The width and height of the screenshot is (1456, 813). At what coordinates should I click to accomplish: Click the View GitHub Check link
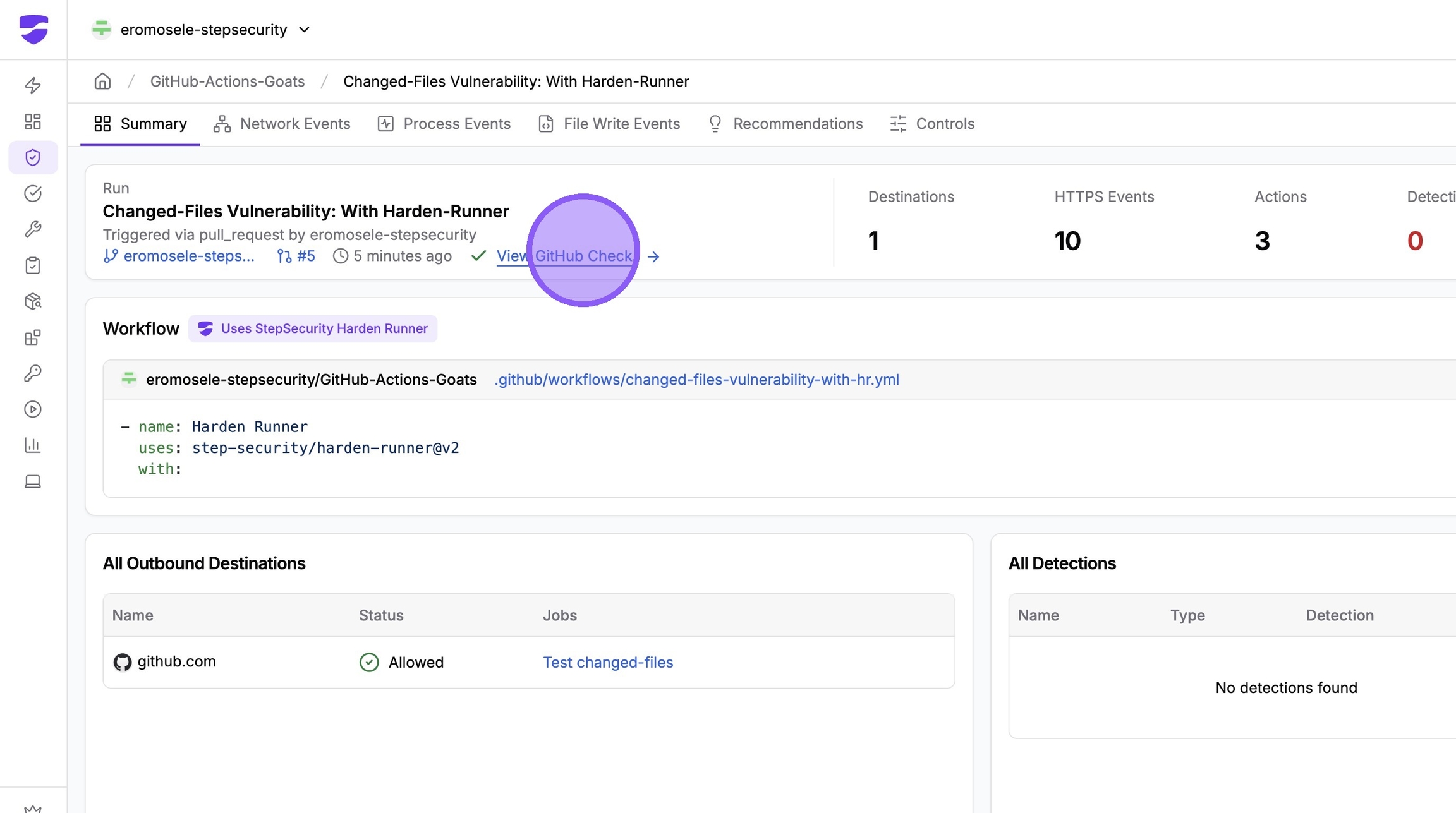coord(564,256)
